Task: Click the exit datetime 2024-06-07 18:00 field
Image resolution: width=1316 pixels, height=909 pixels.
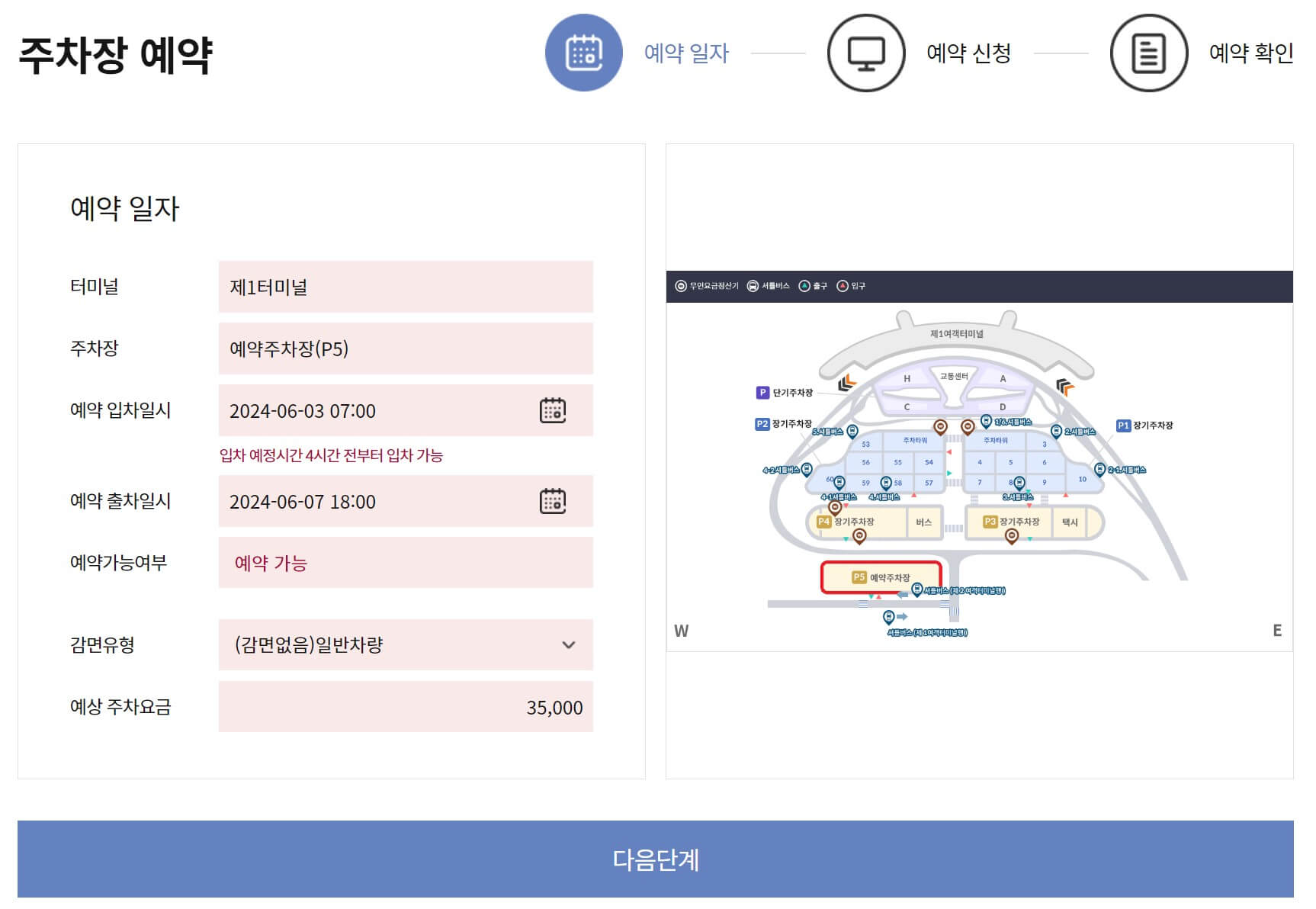Action: (x=406, y=501)
